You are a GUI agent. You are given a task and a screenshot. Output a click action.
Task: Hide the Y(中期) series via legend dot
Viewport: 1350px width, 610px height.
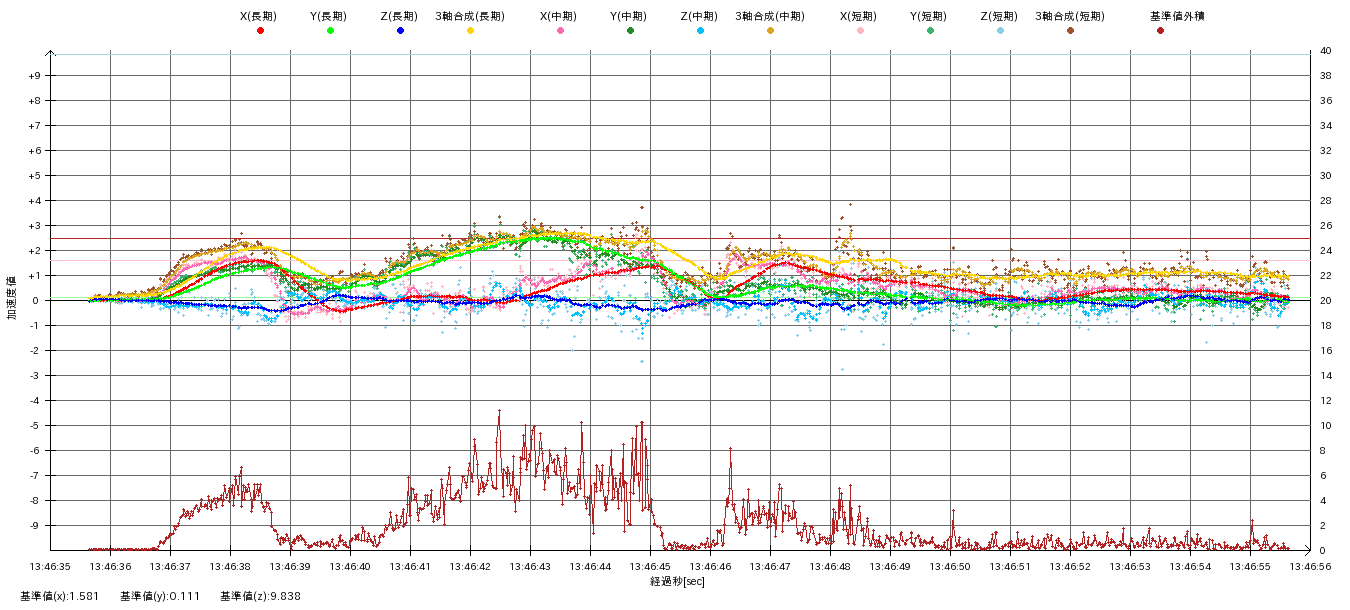(x=630, y=31)
